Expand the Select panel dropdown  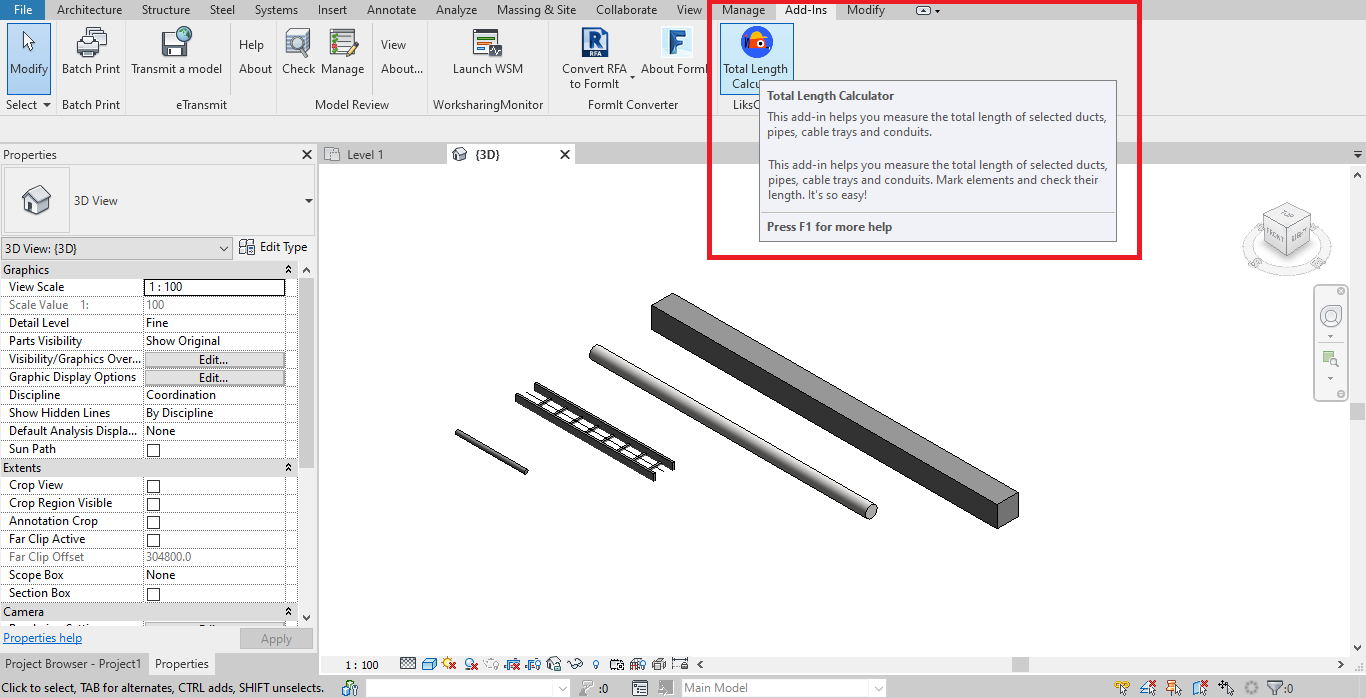pos(28,105)
